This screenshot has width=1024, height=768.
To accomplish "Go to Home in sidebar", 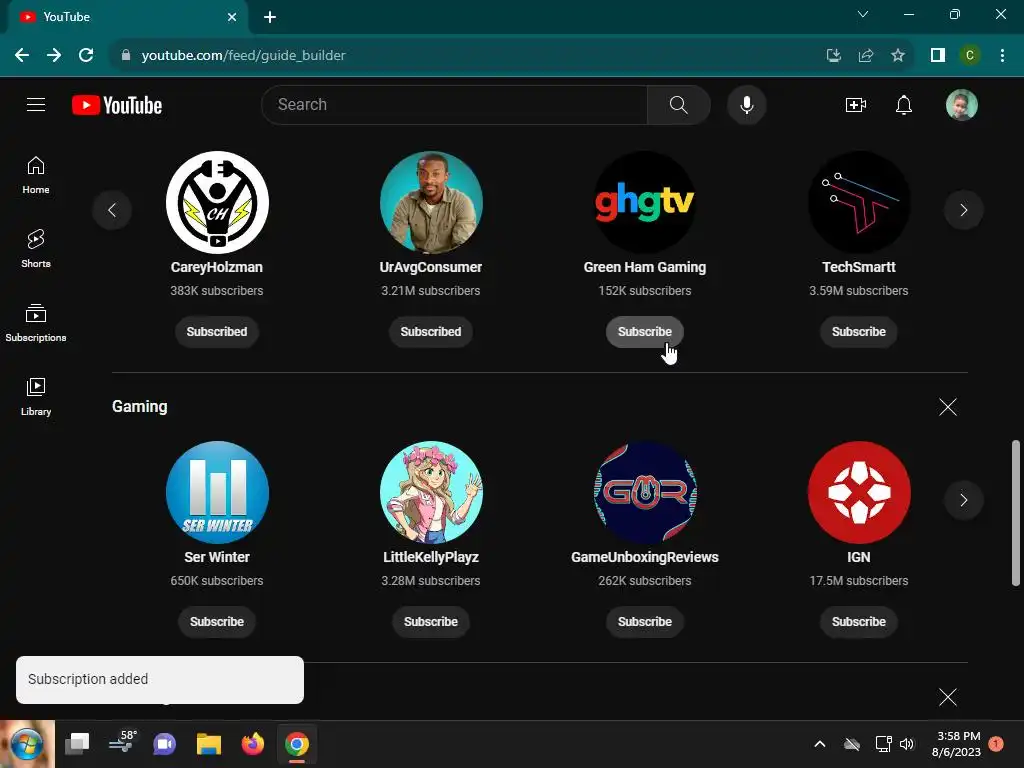I will point(36,175).
